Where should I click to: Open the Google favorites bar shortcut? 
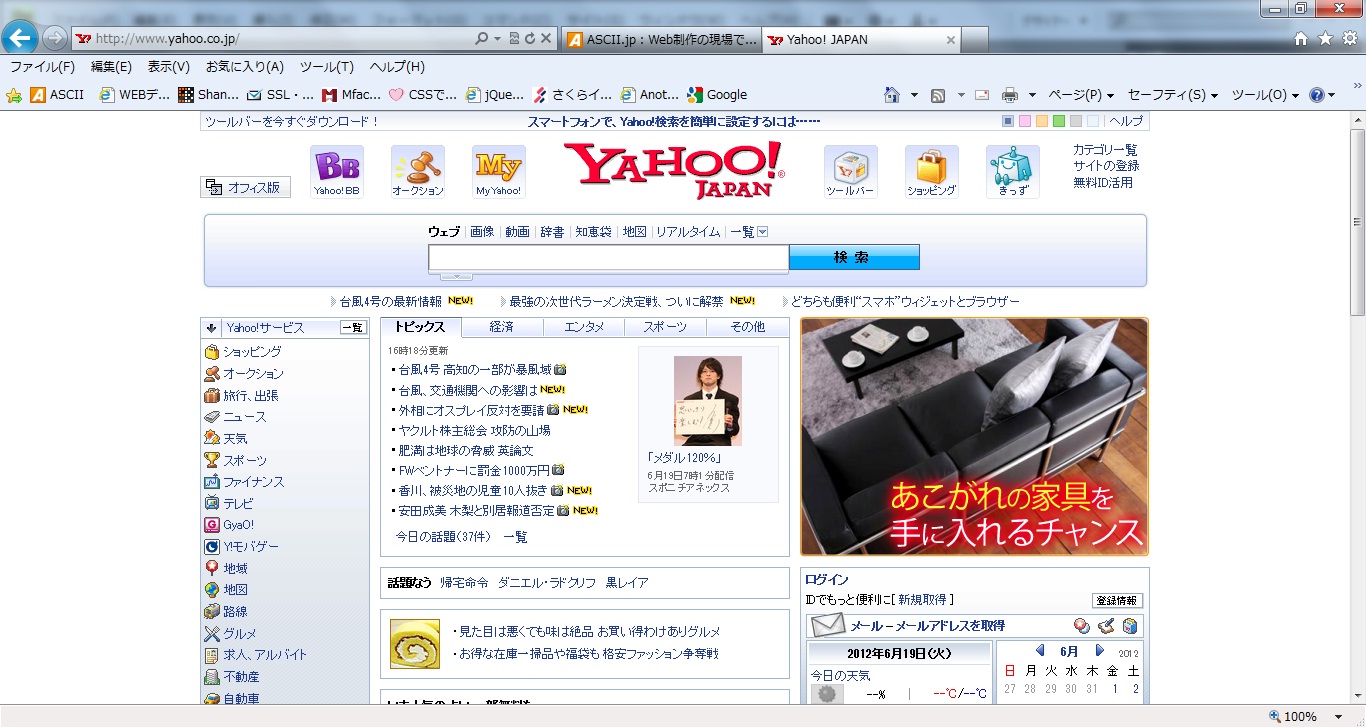coord(717,95)
